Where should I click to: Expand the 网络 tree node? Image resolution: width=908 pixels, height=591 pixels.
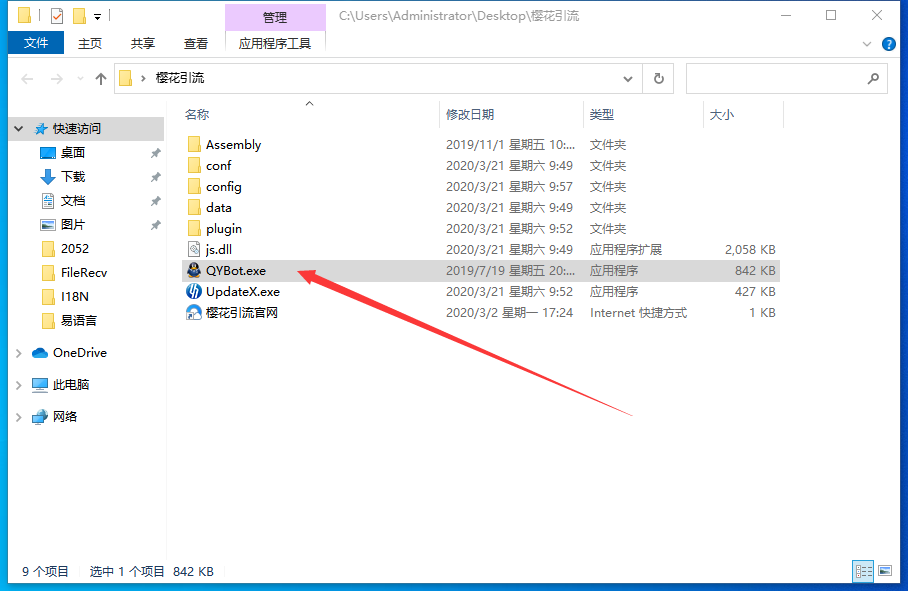point(19,417)
